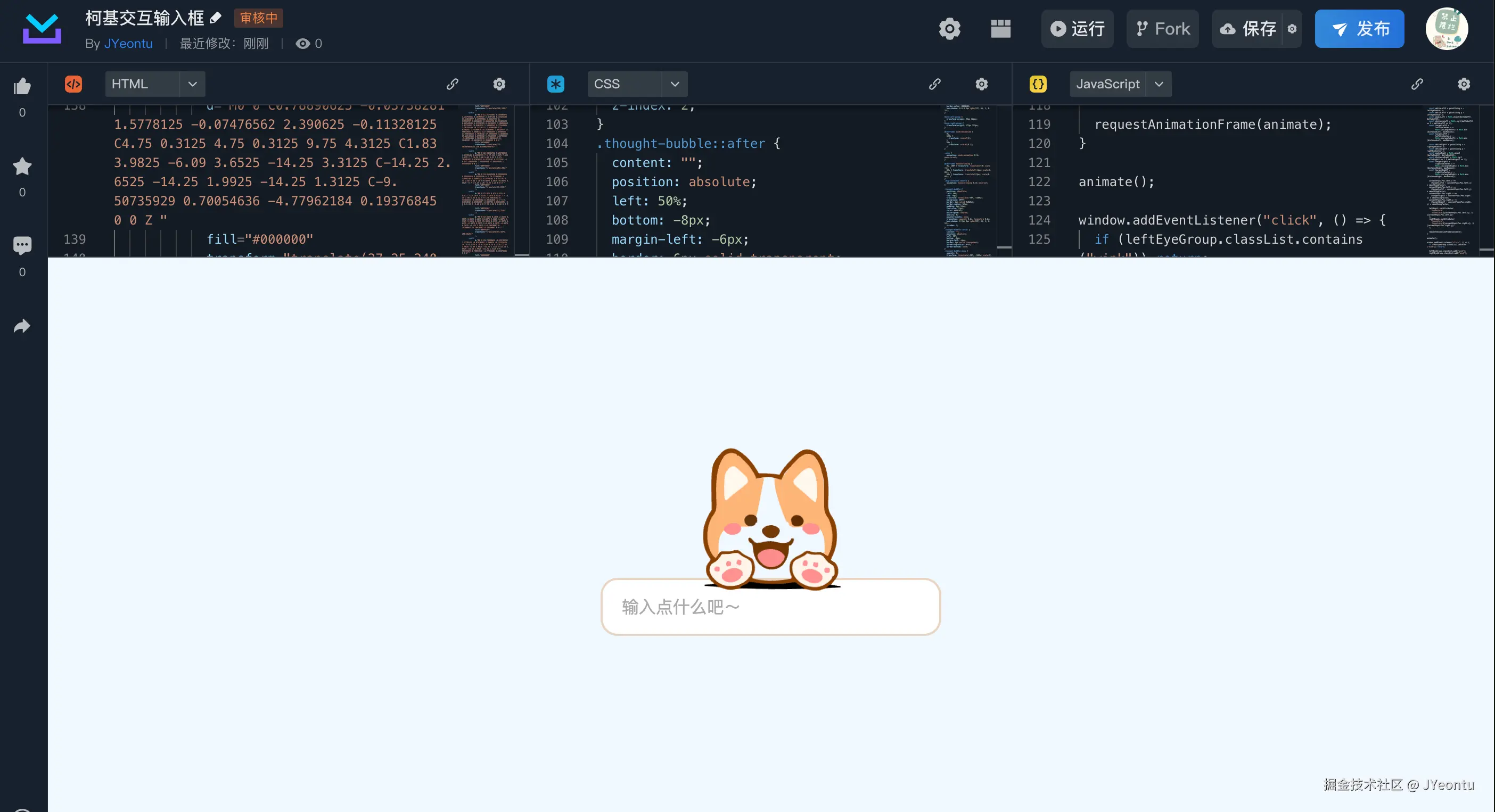Open the layout grid switcher icon
Image resolution: width=1495 pixels, height=812 pixels.
coord(1000,28)
